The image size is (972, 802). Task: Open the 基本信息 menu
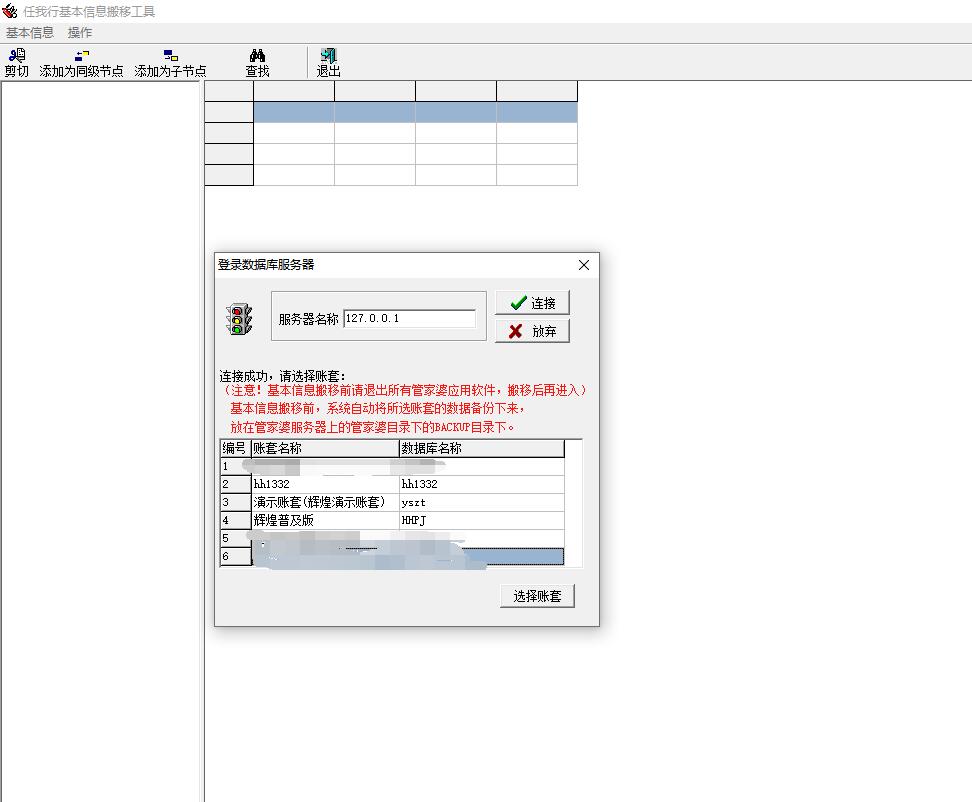[x=30, y=32]
